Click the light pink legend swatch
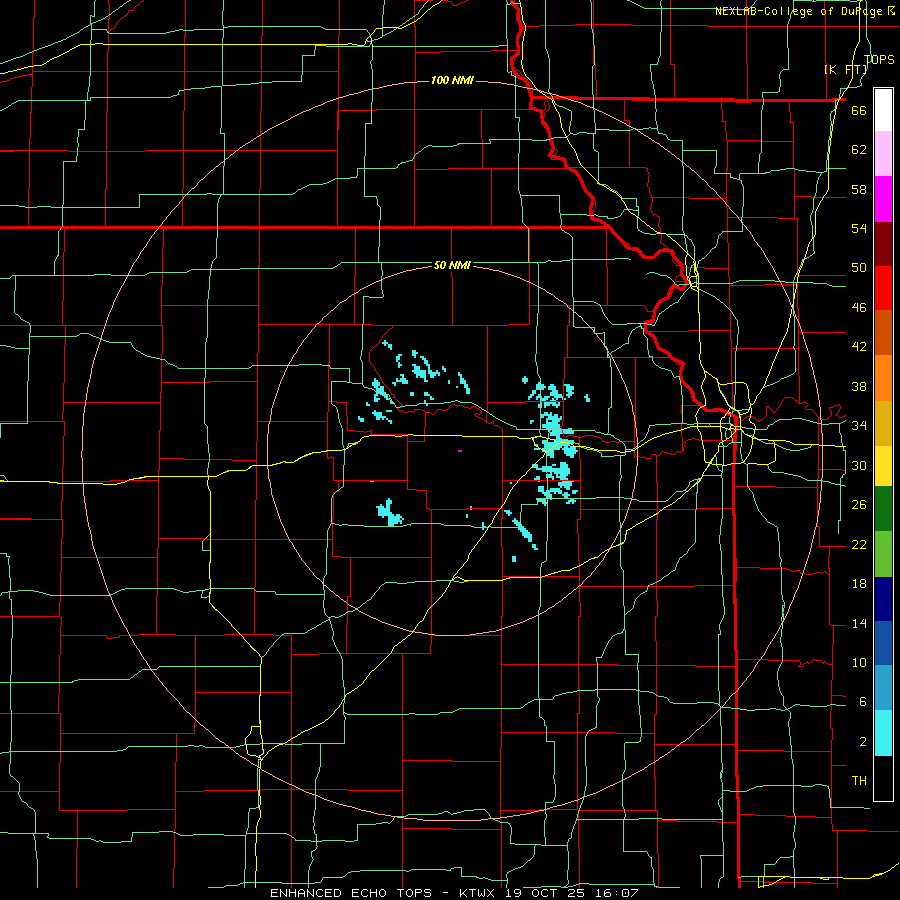This screenshot has height=900, width=900. tap(883, 154)
